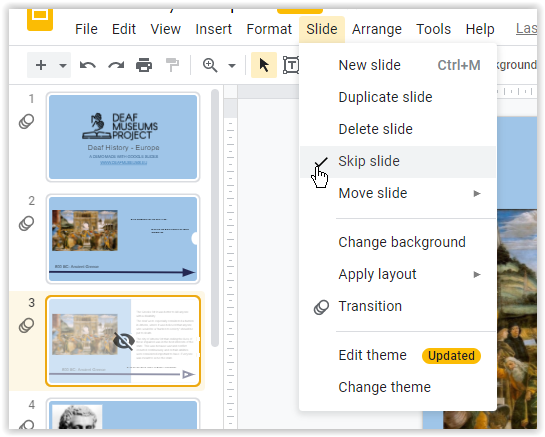Screen dimensions: 545x437
Task: Click the redo arrow icon
Action: [116, 65]
